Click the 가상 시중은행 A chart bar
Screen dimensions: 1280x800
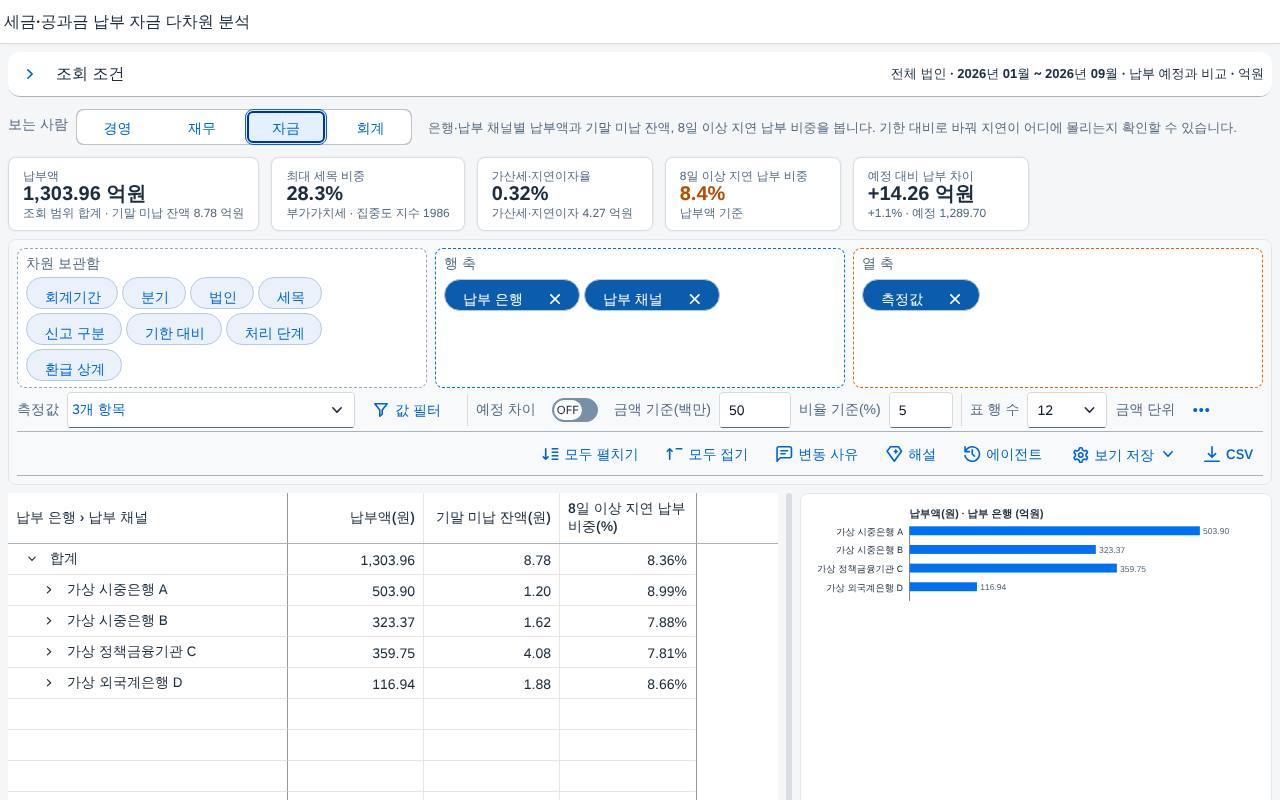[1054, 531]
